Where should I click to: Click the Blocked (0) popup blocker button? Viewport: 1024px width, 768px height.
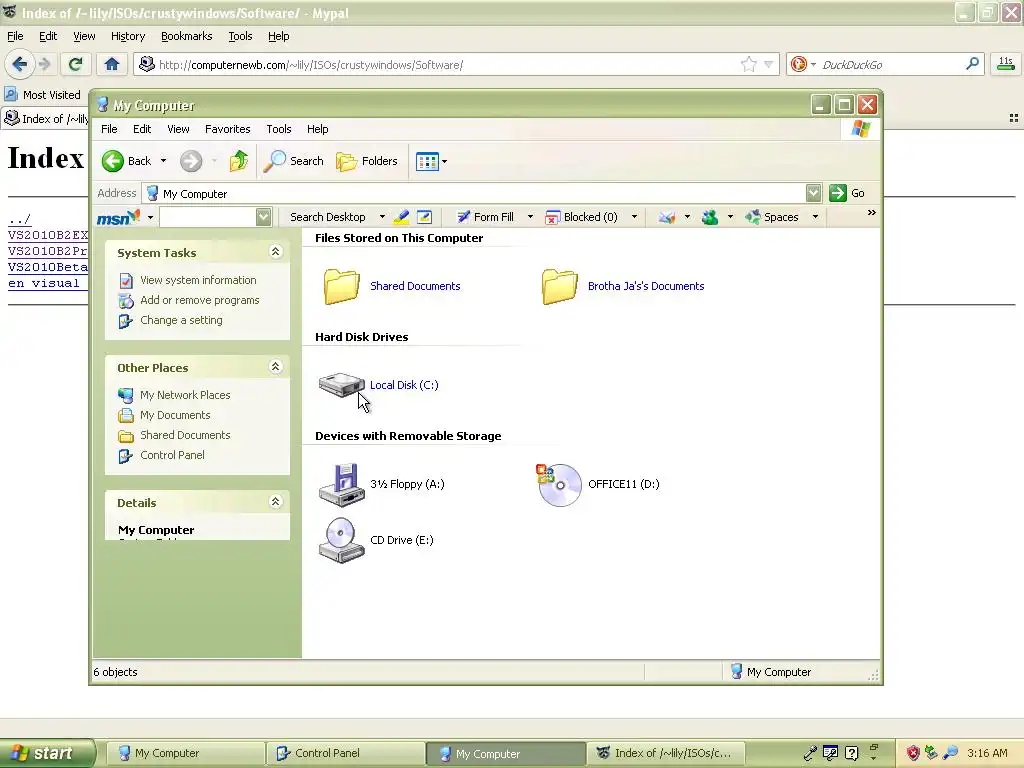pyautogui.click(x=581, y=217)
